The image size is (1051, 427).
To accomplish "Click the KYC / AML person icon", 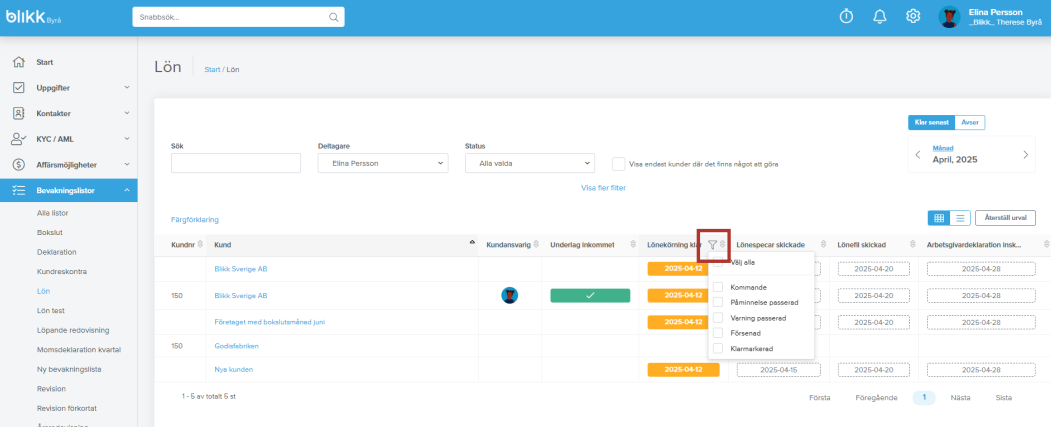I will (19, 139).
